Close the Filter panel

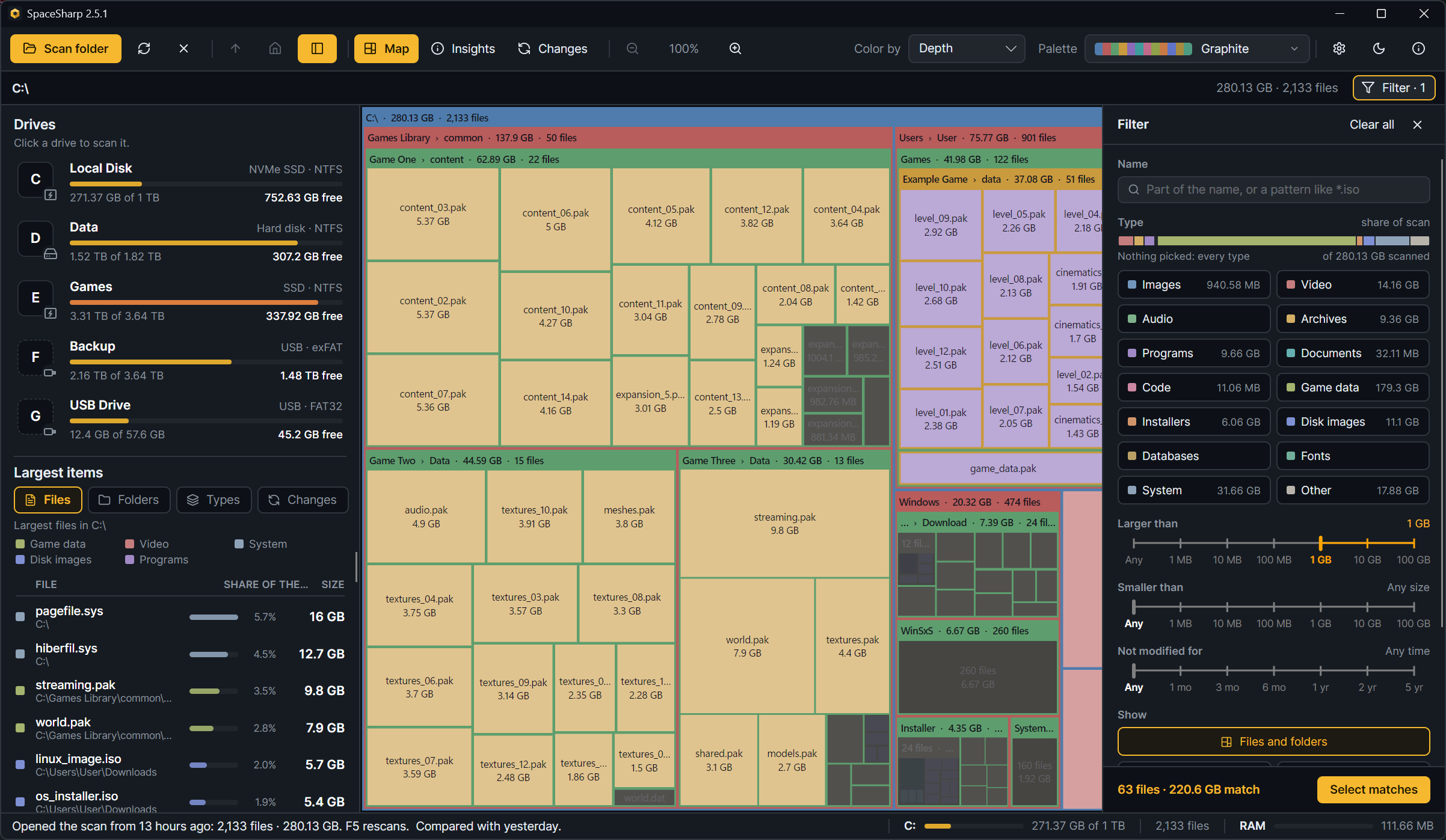[x=1418, y=124]
